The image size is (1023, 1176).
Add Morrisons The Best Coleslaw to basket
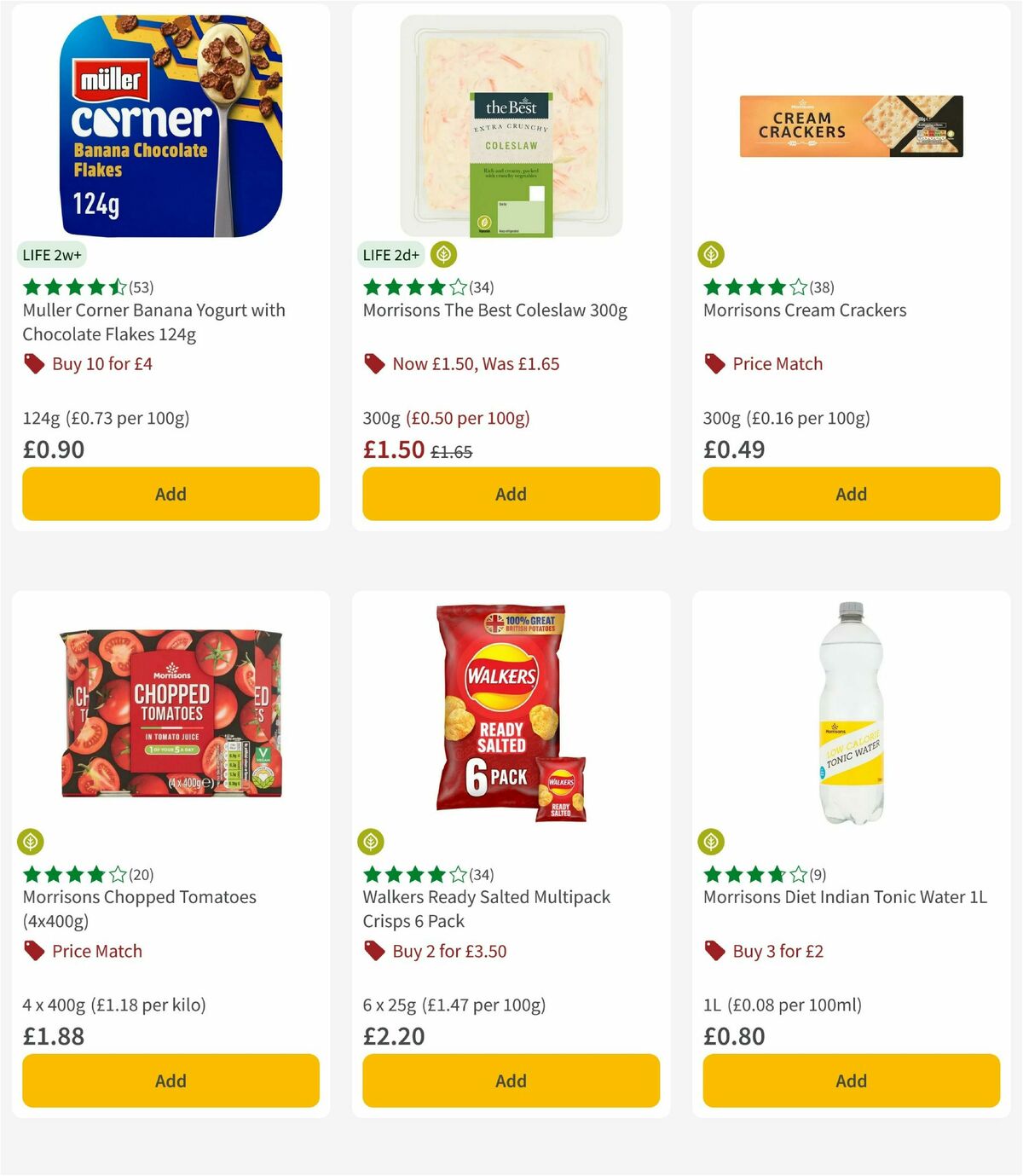tap(510, 494)
